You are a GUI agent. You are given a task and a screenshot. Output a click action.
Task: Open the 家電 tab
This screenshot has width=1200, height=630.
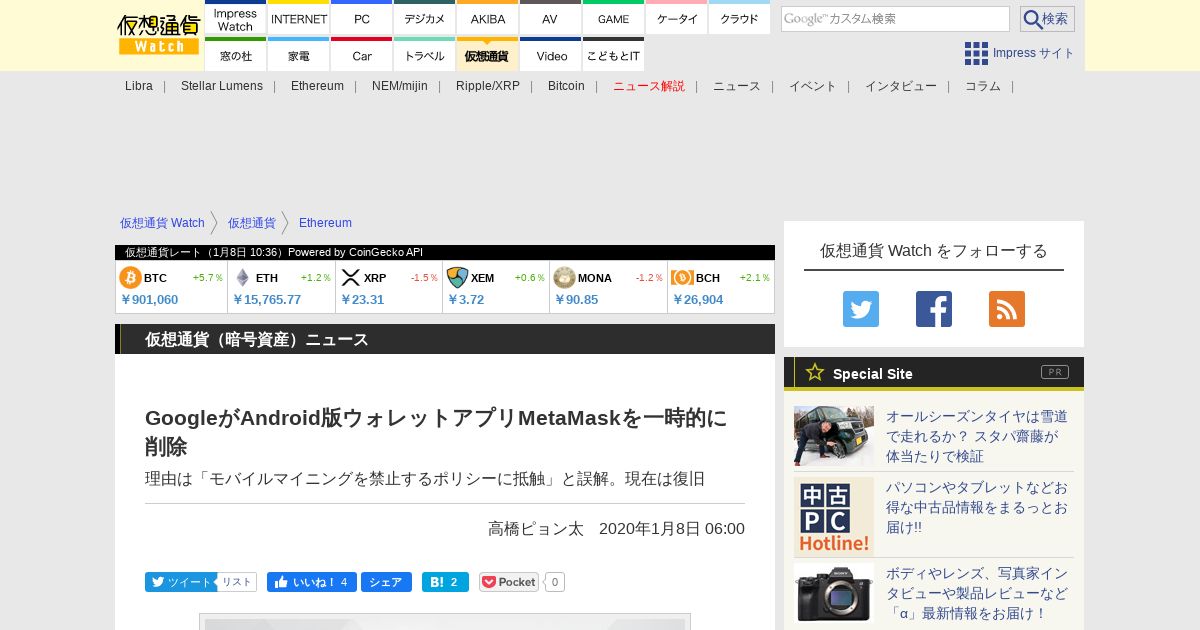point(299,55)
